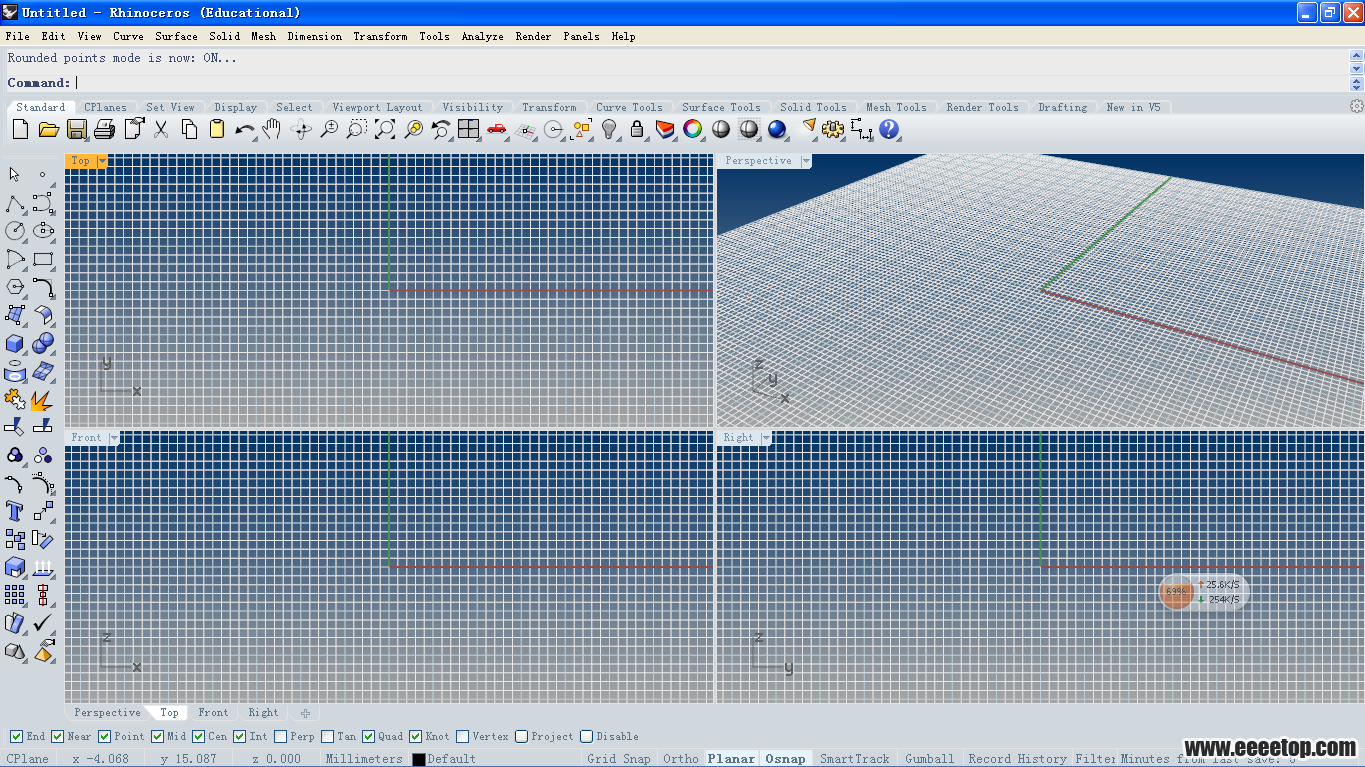This screenshot has width=1365, height=767.
Task: Click the four-viewport layout icon
Action: 469,129
